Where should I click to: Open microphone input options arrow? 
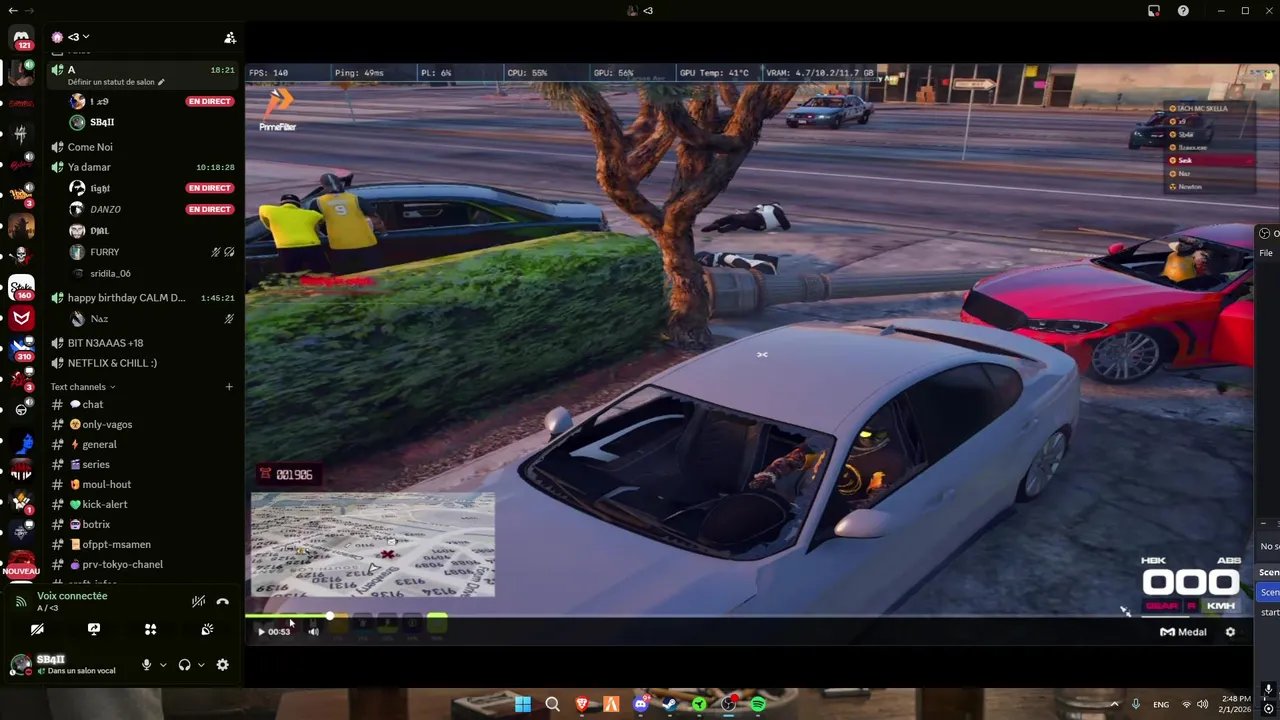(x=163, y=665)
